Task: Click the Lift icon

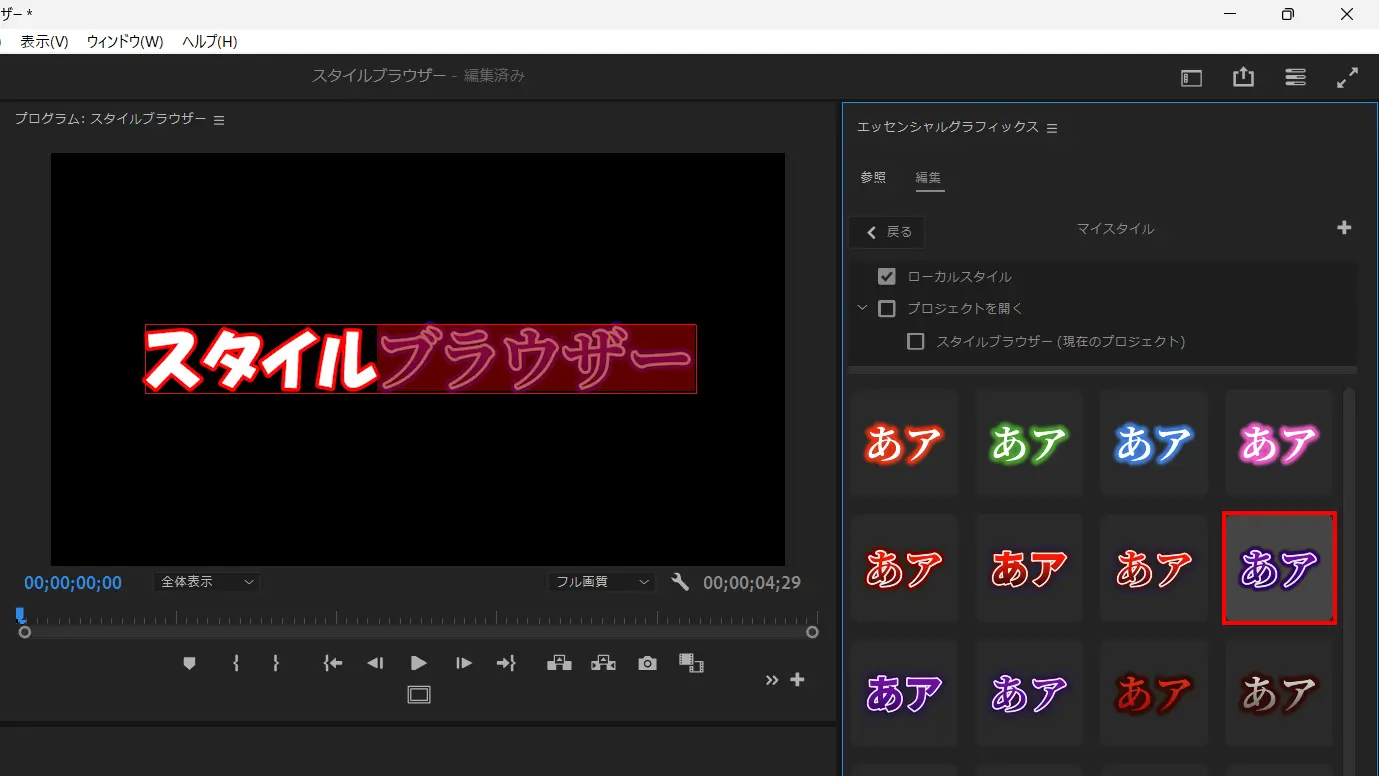Action: coord(559,662)
